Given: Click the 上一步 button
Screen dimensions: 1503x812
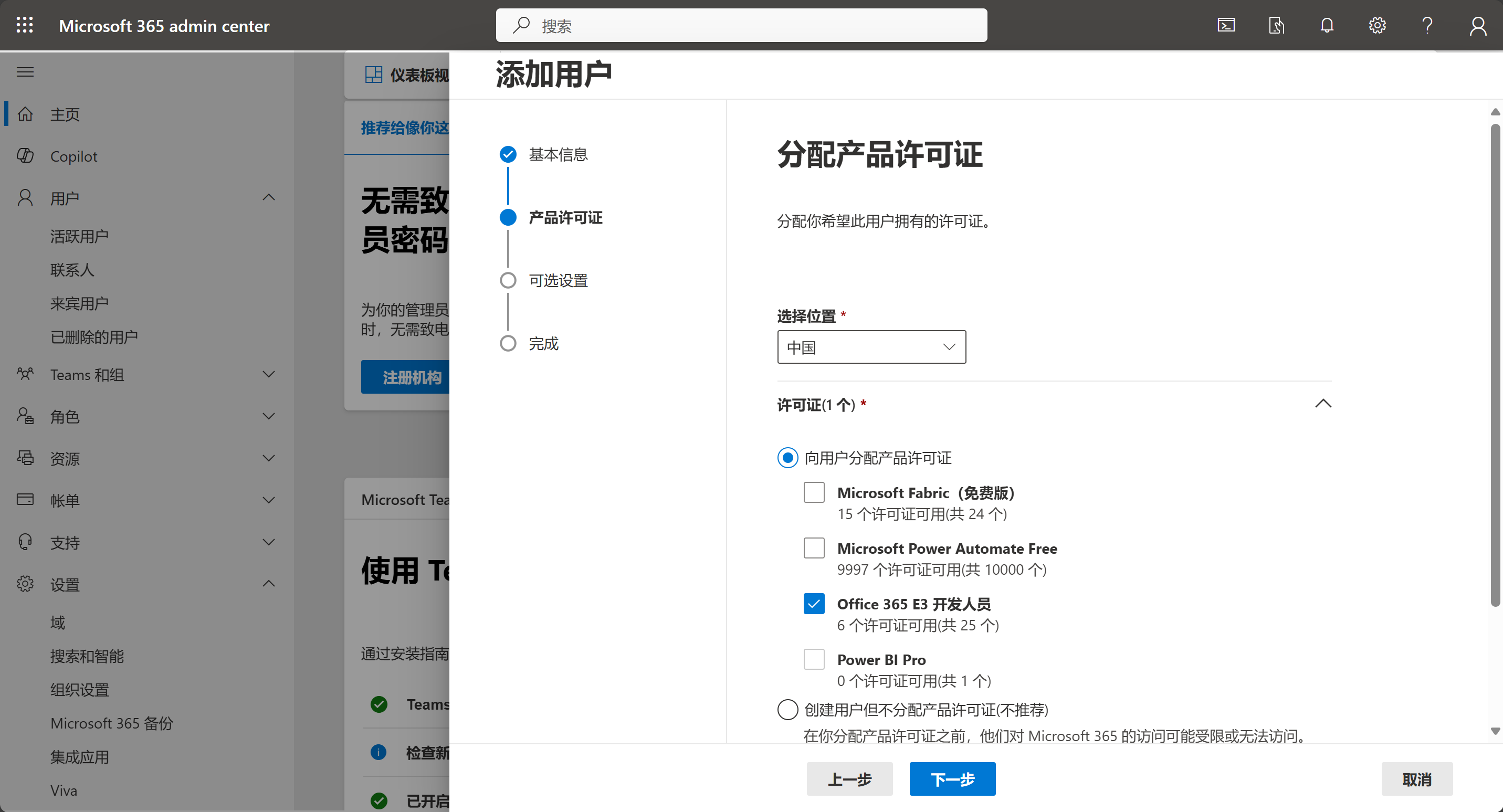Looking at the screenshot, I should point(849,779).
